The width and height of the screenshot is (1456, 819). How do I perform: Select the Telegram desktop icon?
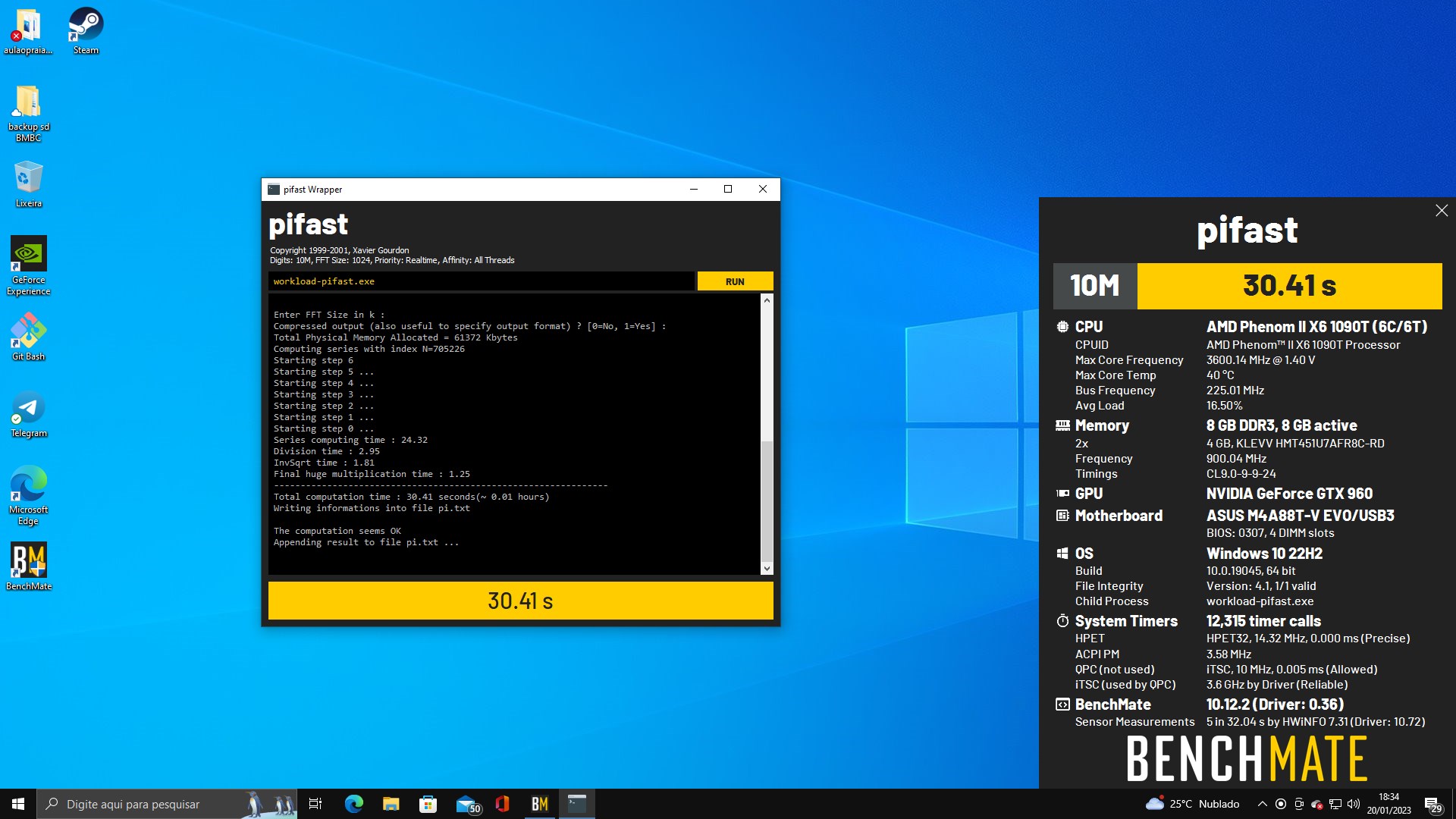pos(28,414)
